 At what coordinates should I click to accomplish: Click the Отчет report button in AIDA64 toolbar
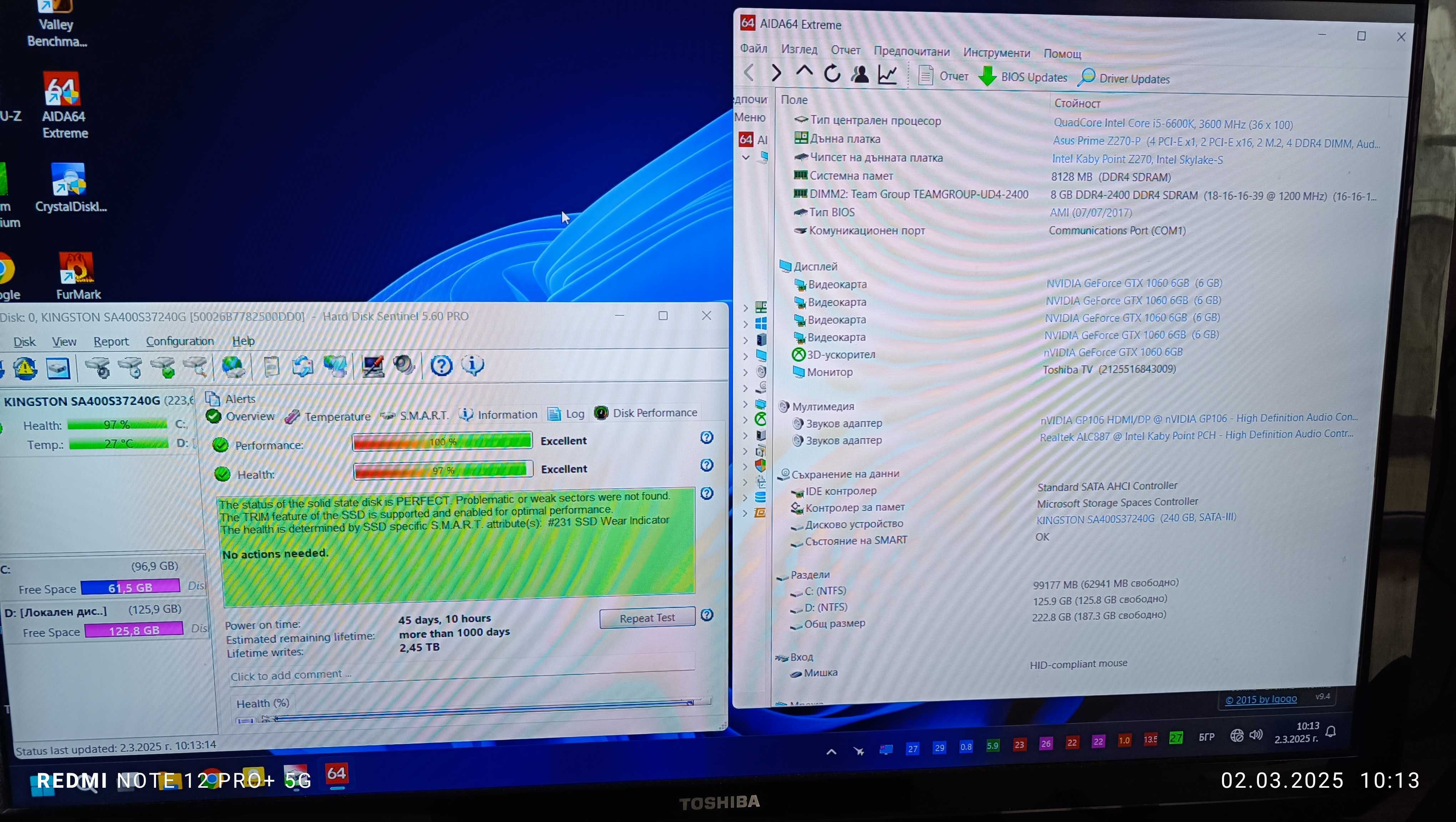point(943,76)
